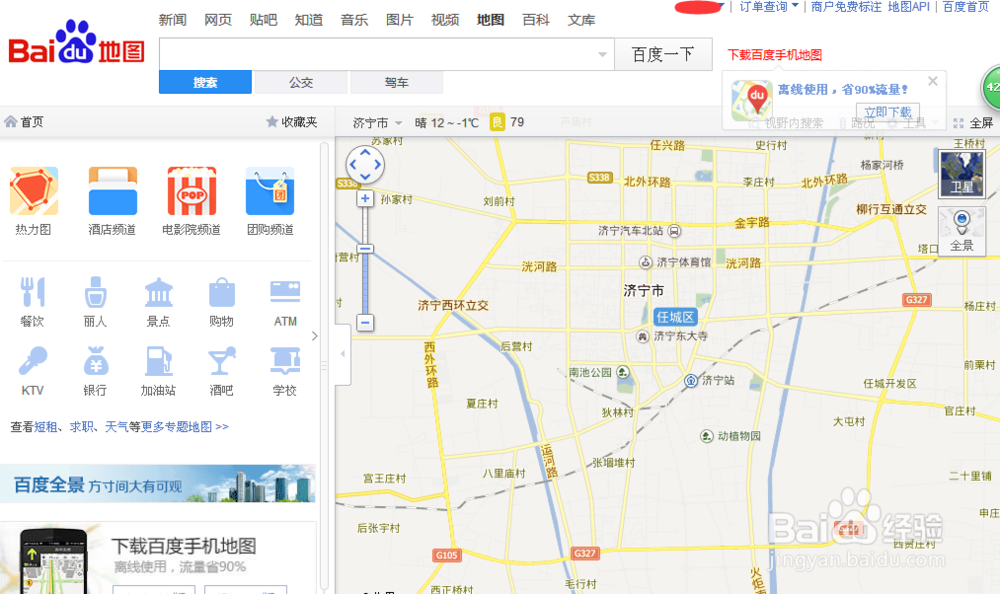This screenshot has height=594, width=1000.
Task: Close the offline map promo popup
Action: pyautogui.click(x=933, y=81)
